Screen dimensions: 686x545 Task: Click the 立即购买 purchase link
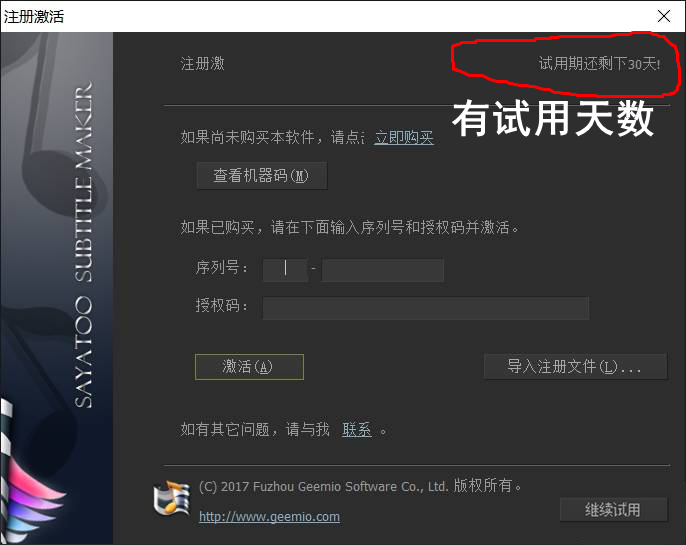click(404, 137)
